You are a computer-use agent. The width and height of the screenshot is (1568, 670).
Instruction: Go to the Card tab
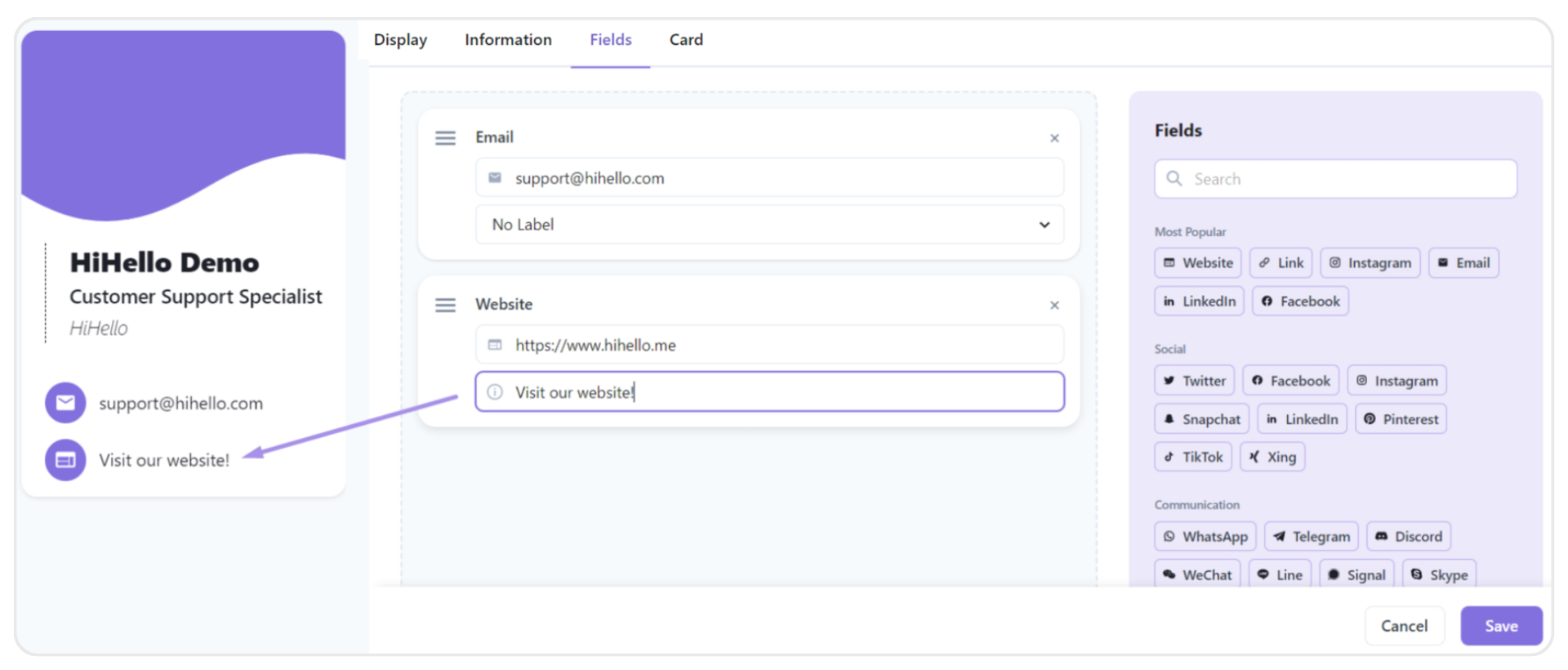[x=686, y=40]
